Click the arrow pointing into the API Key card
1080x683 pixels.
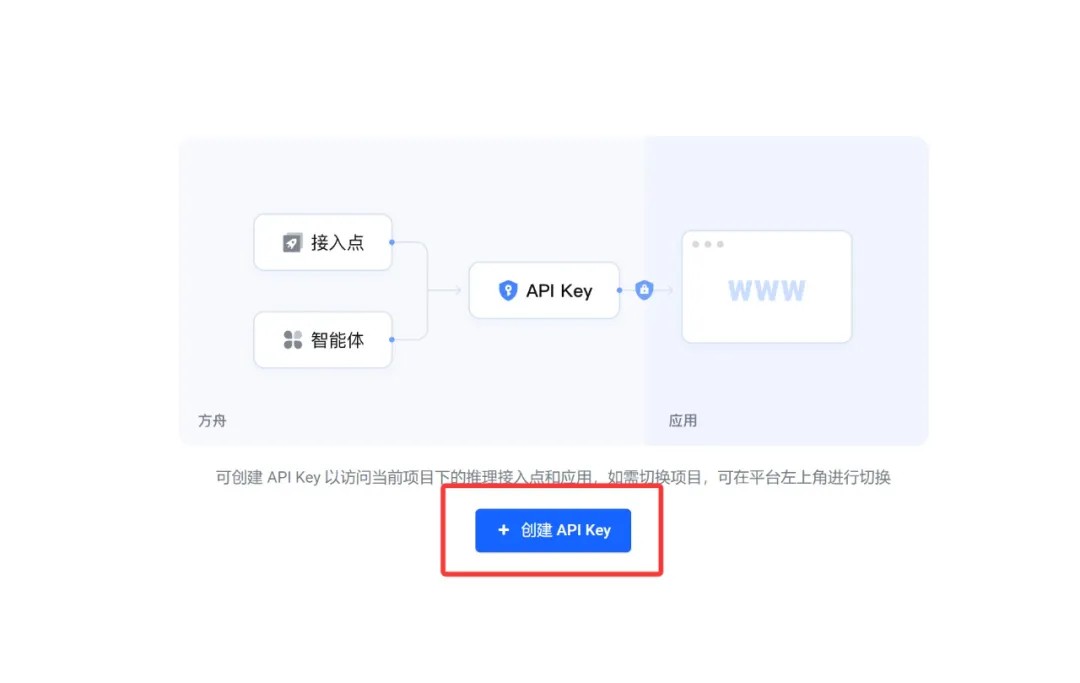click(444, 291)
